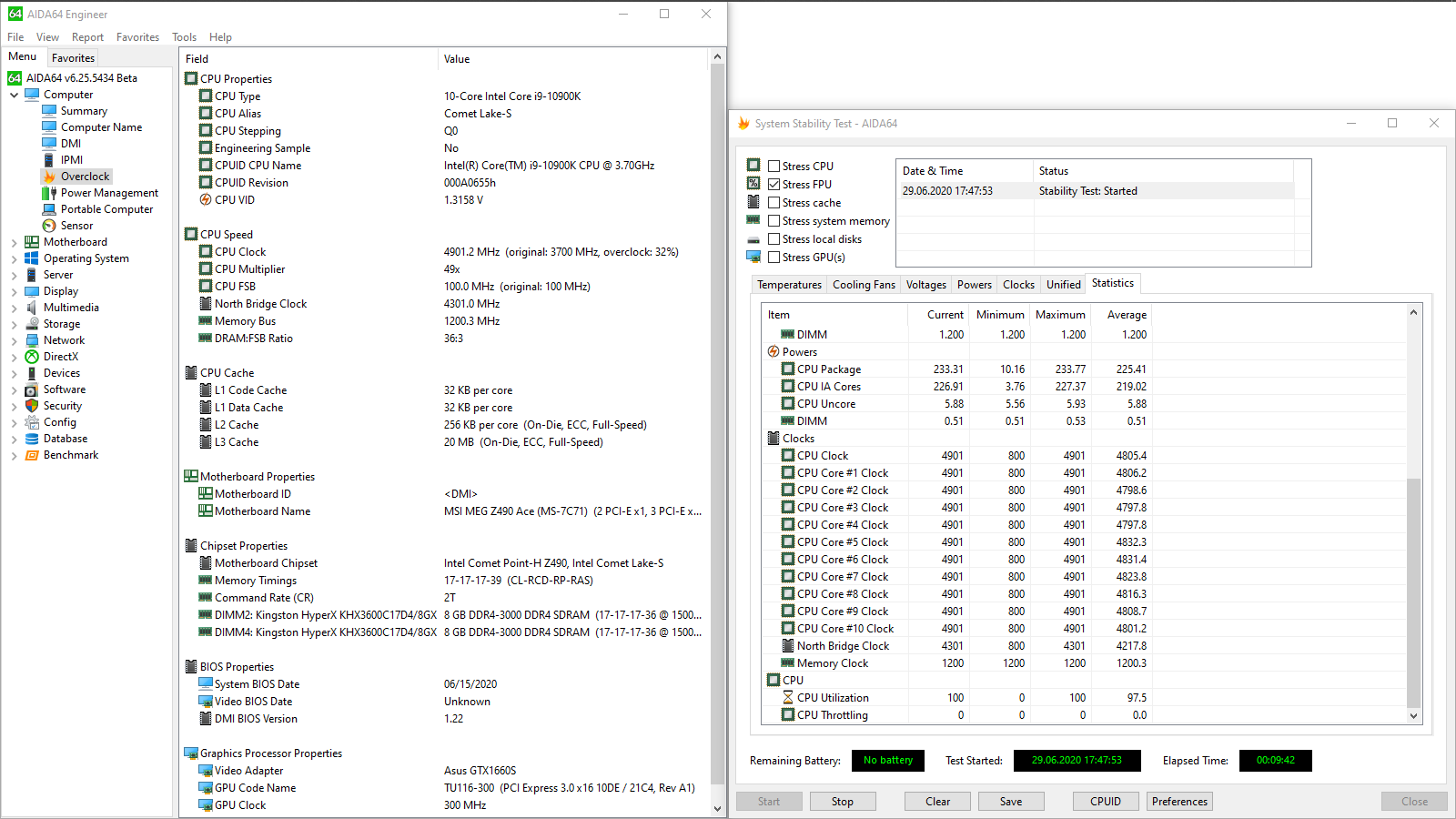Image resolution: width=1456 pixels, height=819 pixels.
Task: Switch to the Temperatures tab
Action: click(x=789, y=285)
